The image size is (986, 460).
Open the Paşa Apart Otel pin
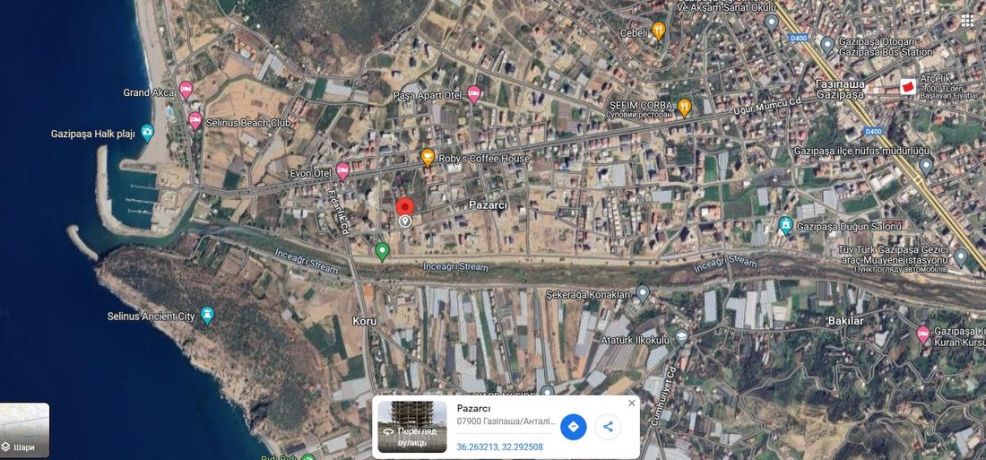coord(474,94)
